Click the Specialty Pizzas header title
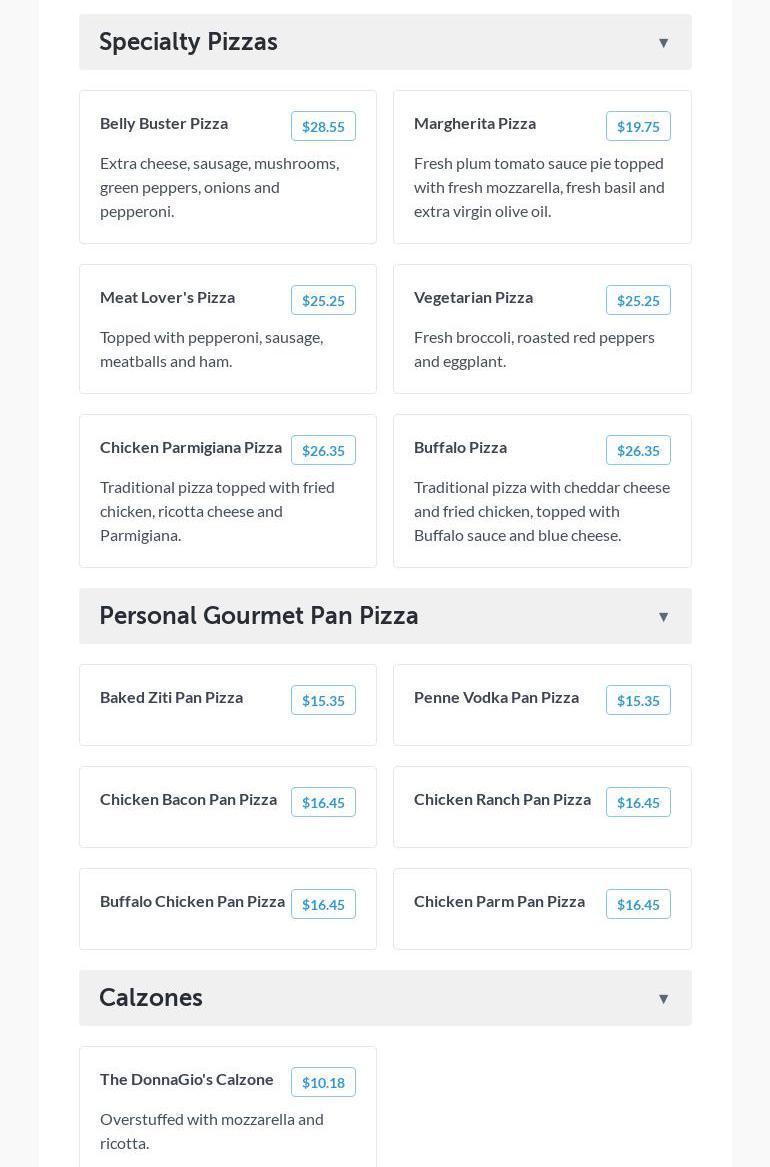Viewport: 770px width, 1167px height. [x=188, y=42]
